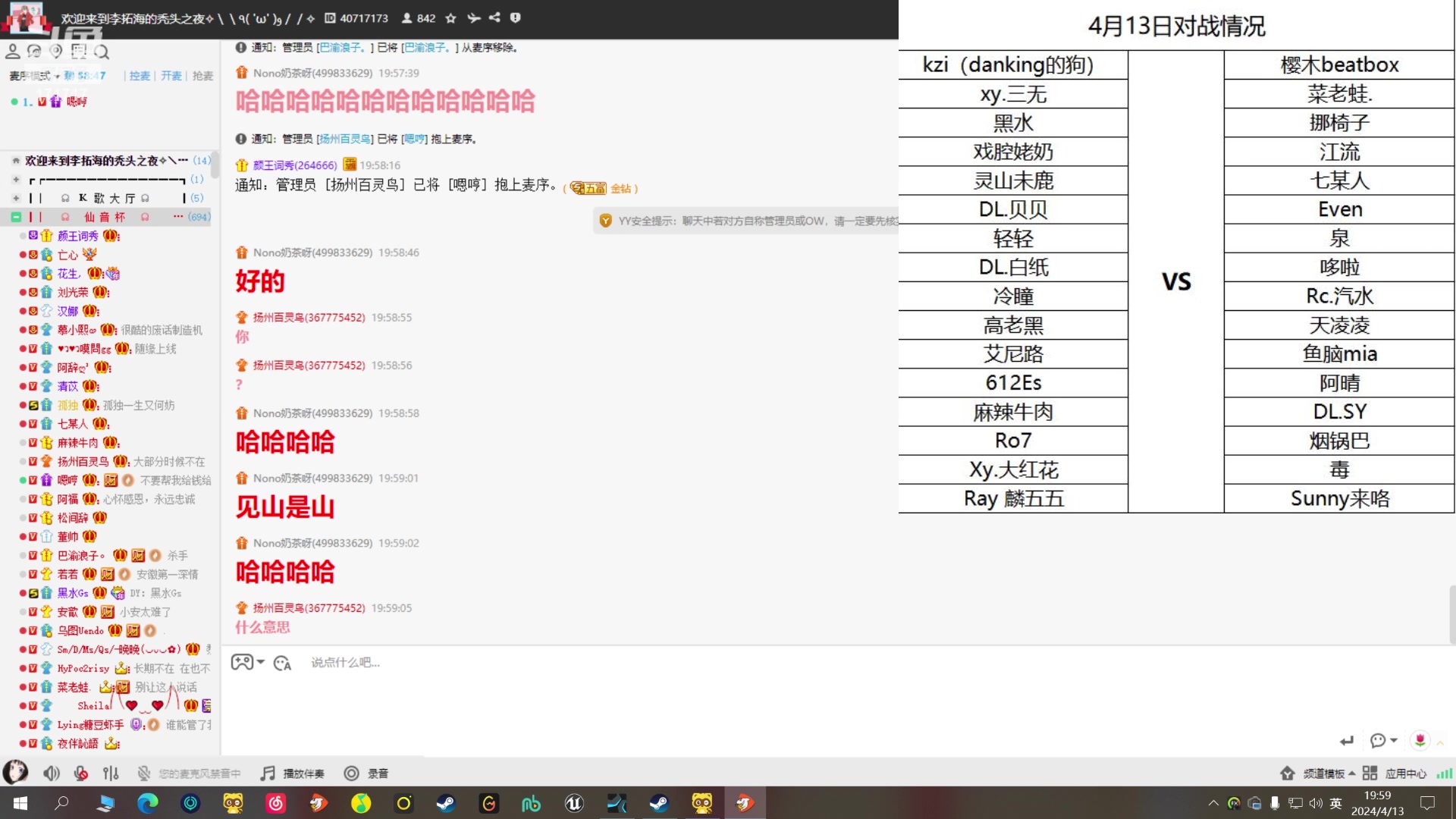Click the 控麦 menu link
1456x819 pixels.
point(140,76)
